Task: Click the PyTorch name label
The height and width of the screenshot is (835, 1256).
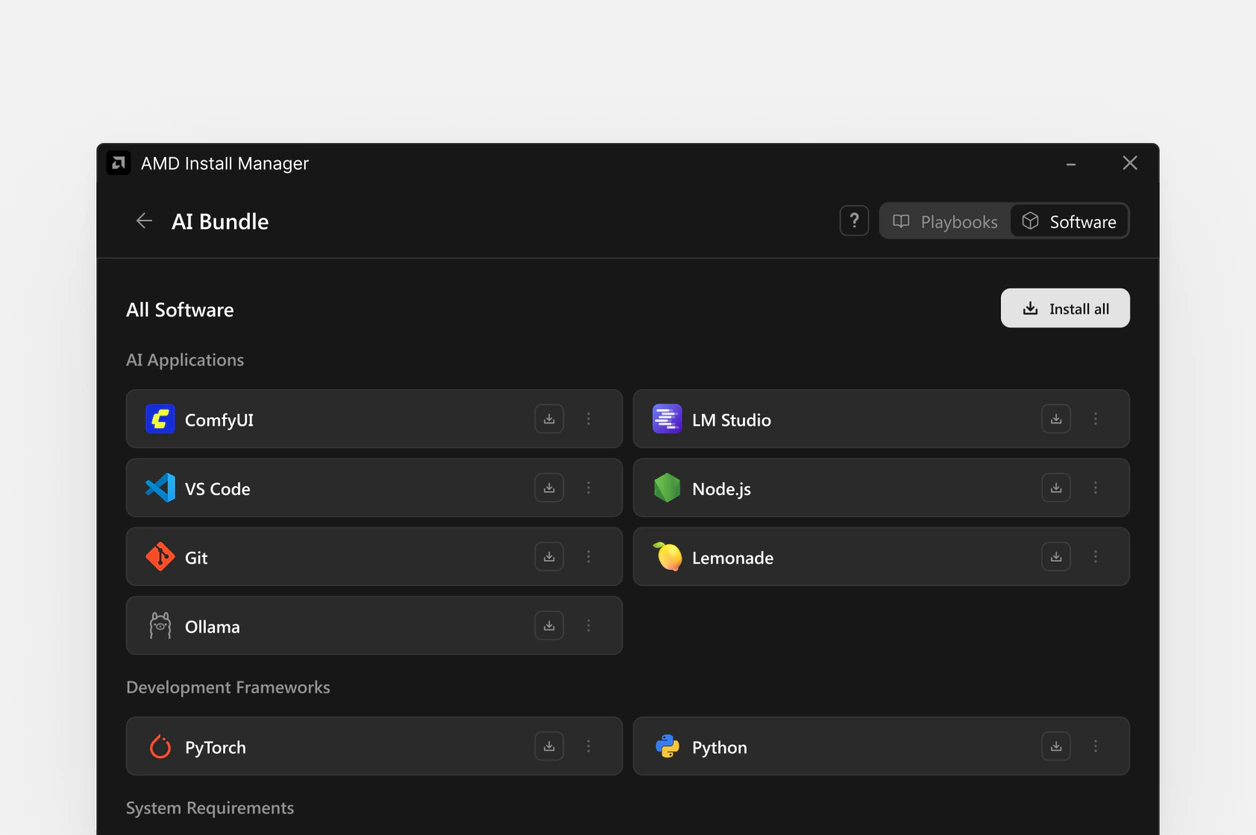Action: click(x=215, y=747)
